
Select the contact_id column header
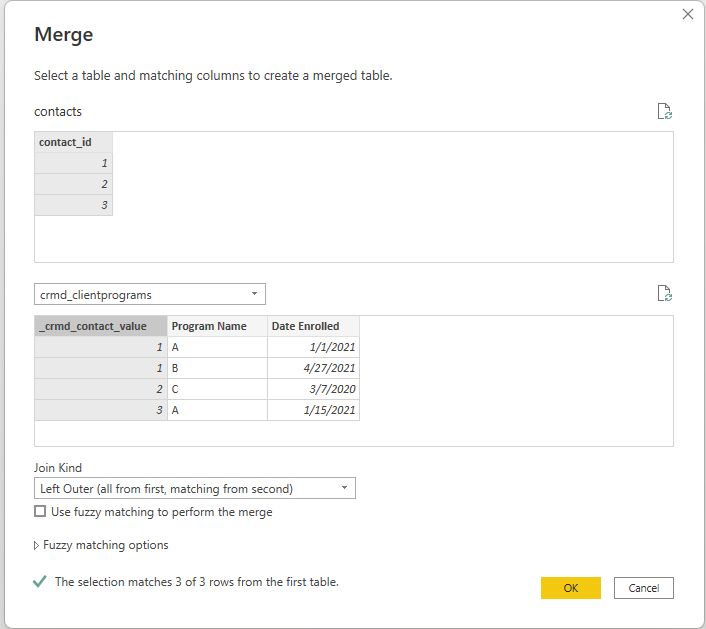(x=73, y=142)
